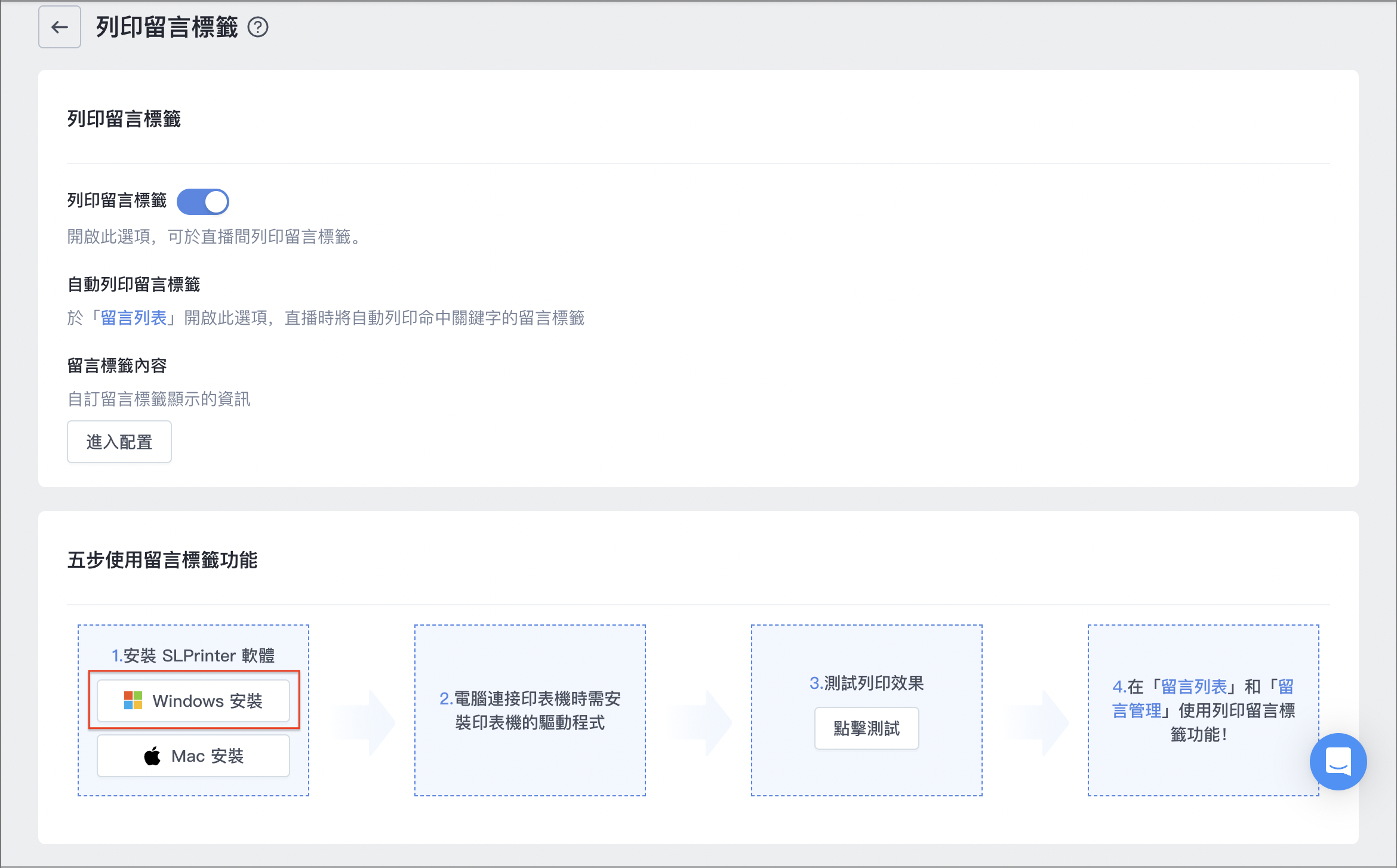The image size is (1397, 868).
Task: Click label 留言標籤內容
Action: pyautogui.click(x=117, y=365)
